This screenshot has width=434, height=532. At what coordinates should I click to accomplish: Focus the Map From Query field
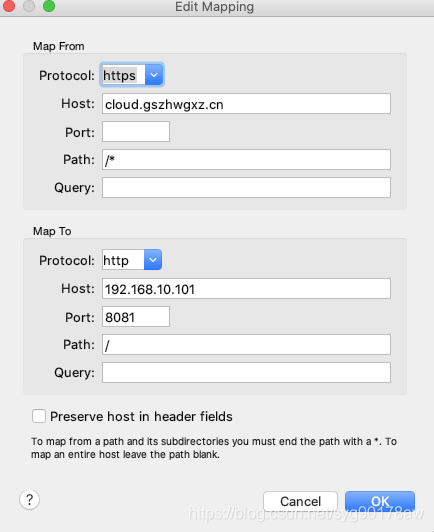pos(246,187)
